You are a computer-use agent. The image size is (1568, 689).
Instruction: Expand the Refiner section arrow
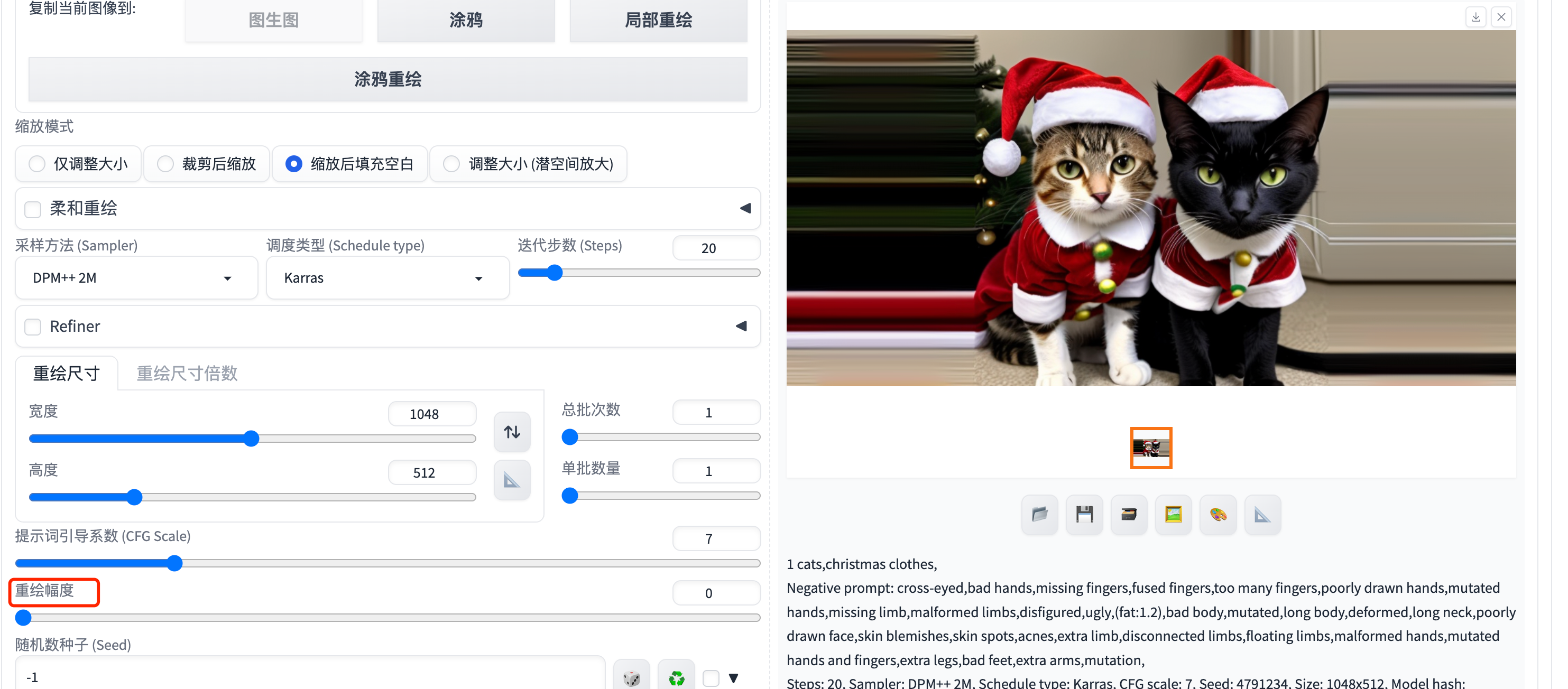tap(741, 327)
